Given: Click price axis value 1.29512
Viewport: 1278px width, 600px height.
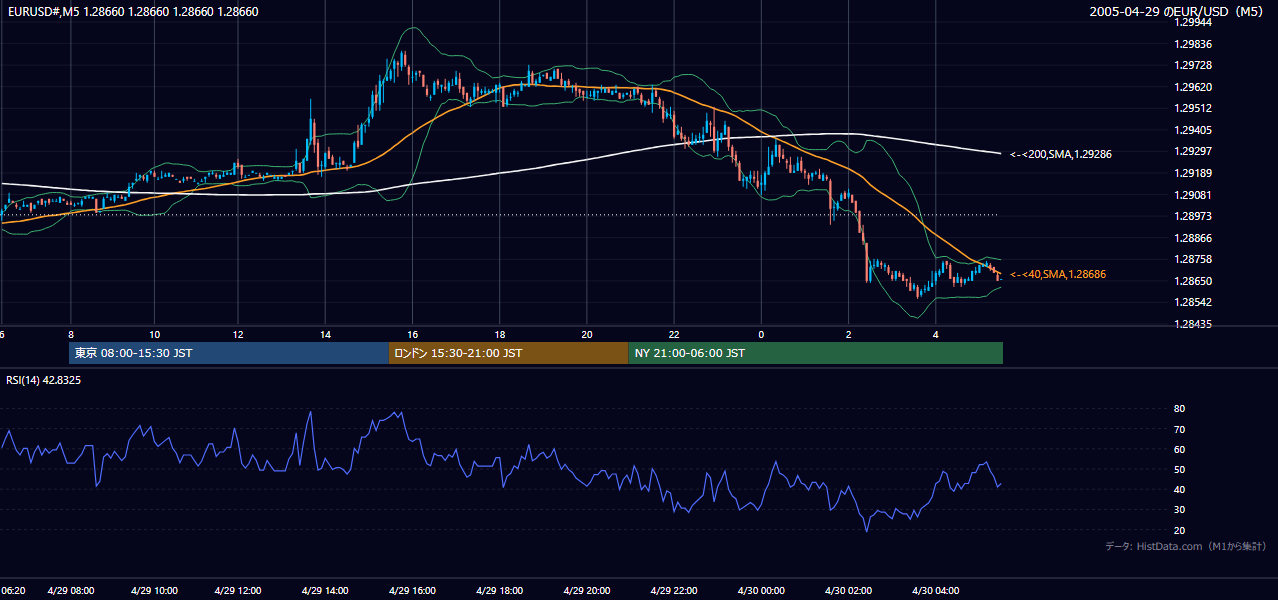Looking at the screenshot, I should (x=1192, y=109).
